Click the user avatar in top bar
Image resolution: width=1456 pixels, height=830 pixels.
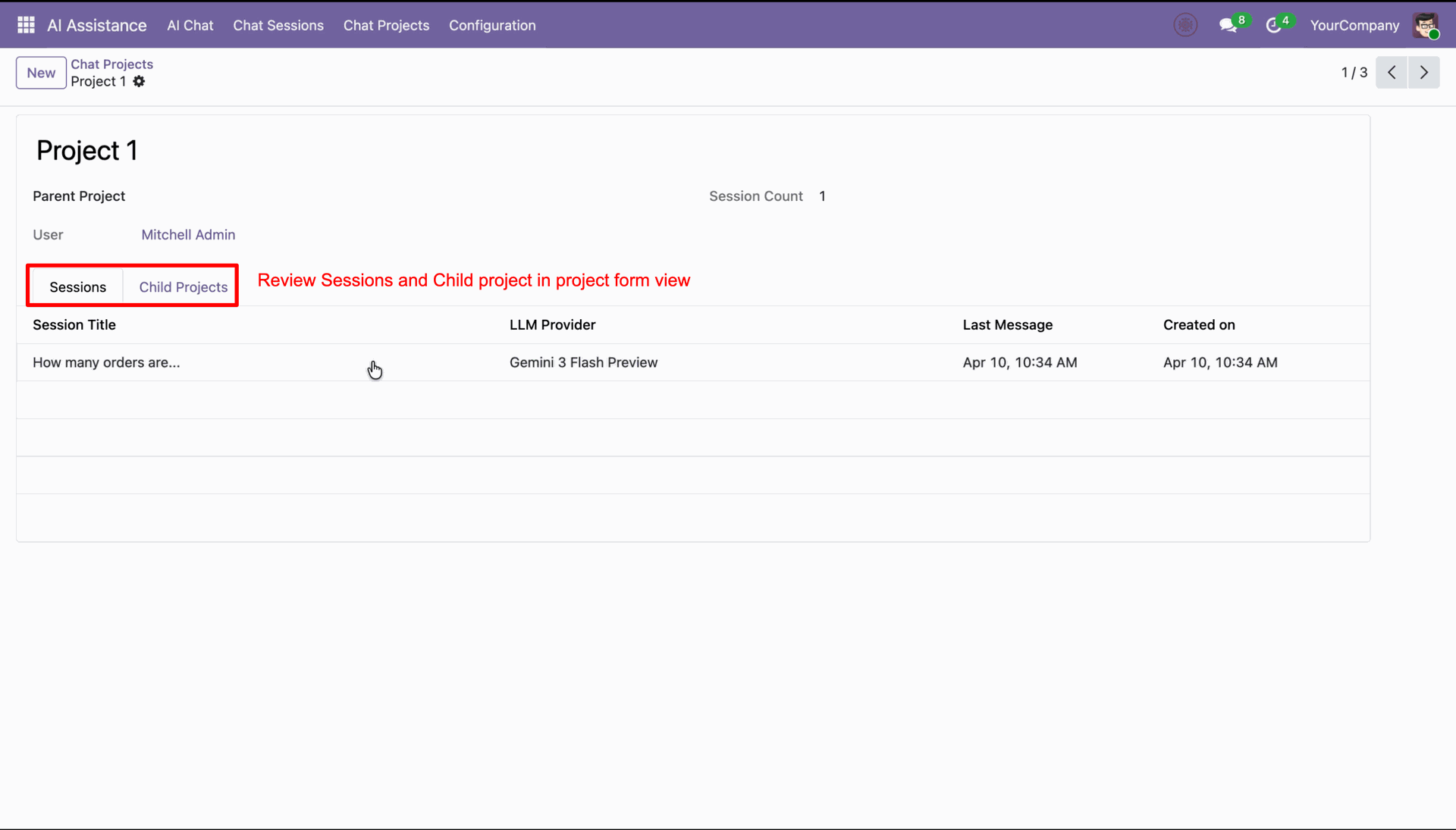tap(1426, 25)
